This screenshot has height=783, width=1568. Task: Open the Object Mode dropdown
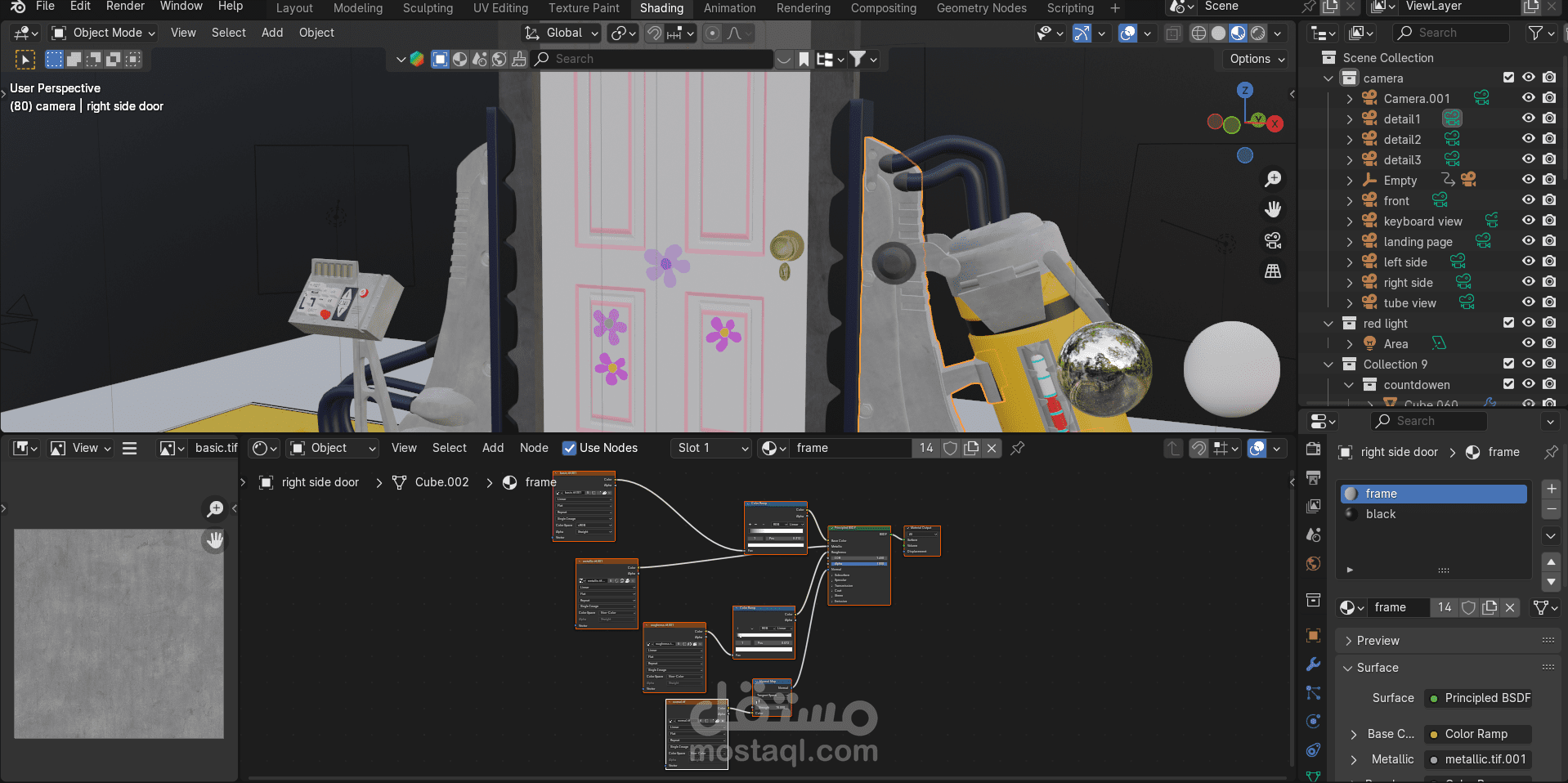(103, 33)
